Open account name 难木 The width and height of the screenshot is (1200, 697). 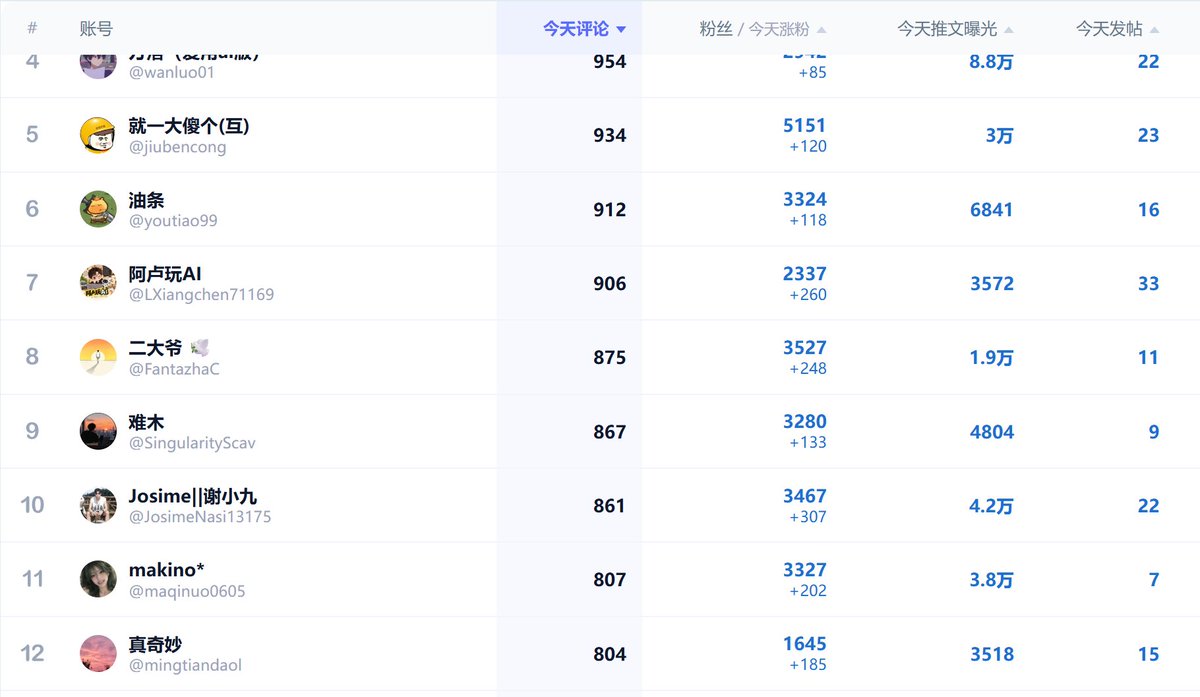tap(147, 422)
